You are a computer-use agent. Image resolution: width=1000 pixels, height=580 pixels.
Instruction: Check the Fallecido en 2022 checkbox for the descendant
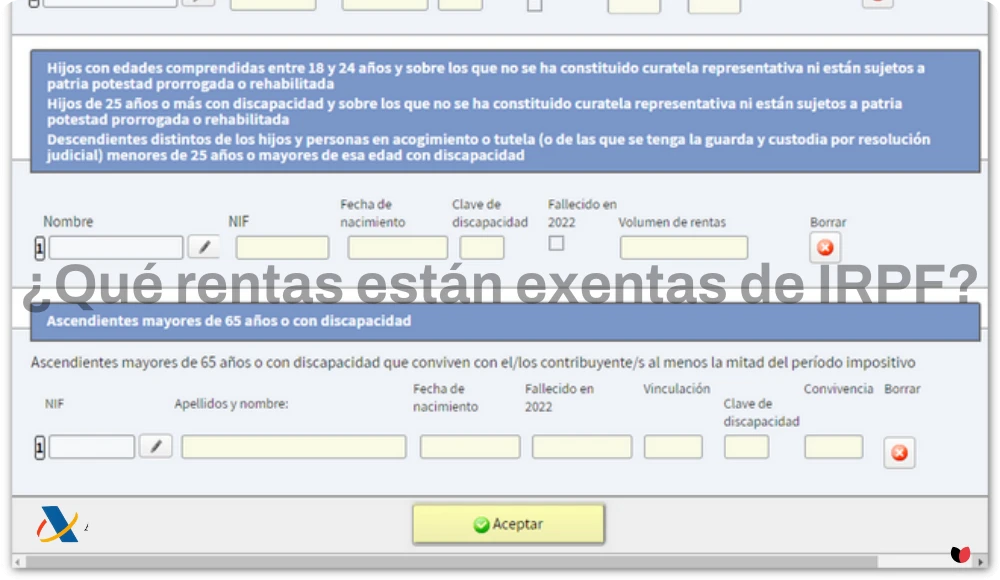(555, 241)
